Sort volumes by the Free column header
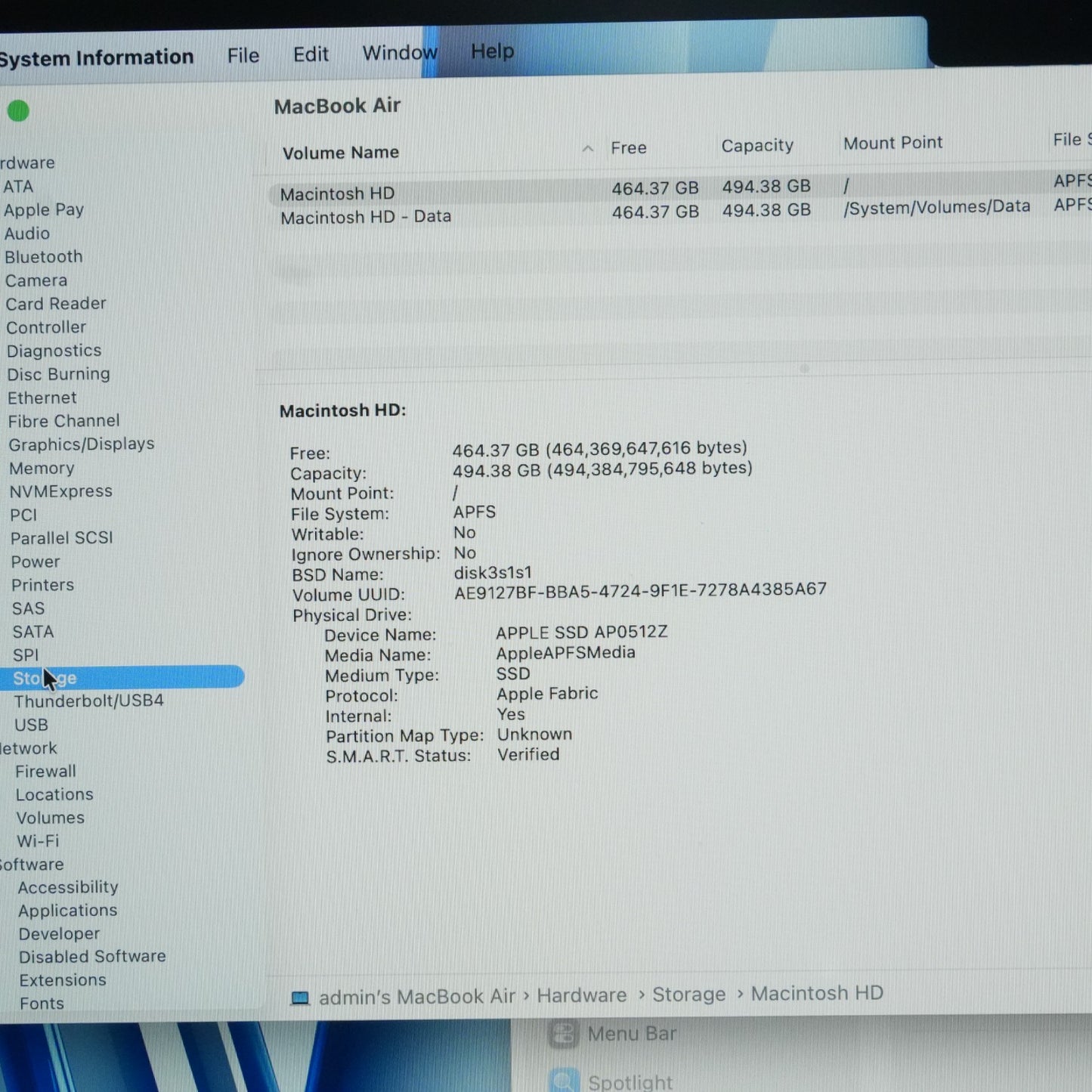The width and height of the screenshot is (1092, 1092). pyautogui.click(x=629, y=148)
